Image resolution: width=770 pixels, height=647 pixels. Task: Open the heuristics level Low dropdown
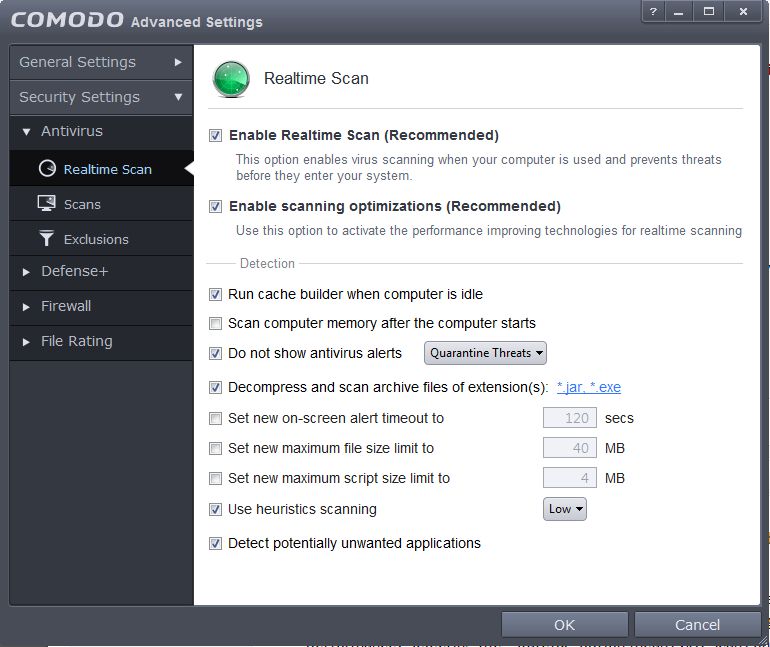(565, 509)
